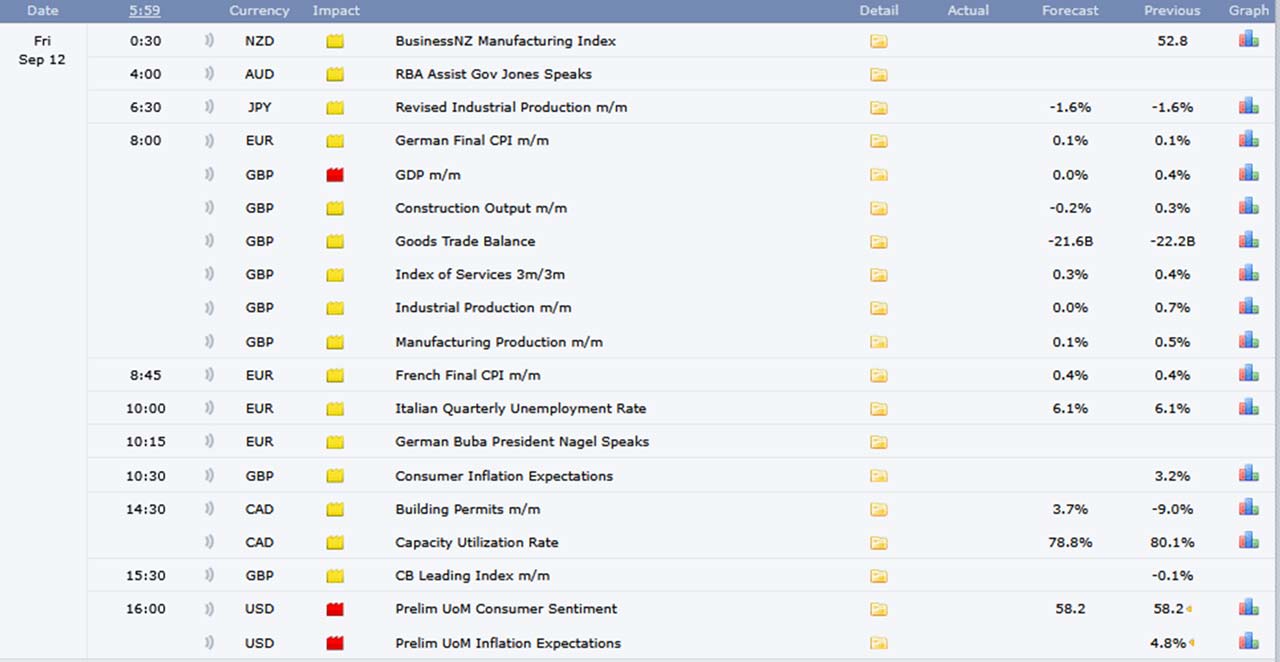1280x662 pixels.
Task: Toggle sound alert for the 0:30 NZD event
Action: [x=209, y=41]
